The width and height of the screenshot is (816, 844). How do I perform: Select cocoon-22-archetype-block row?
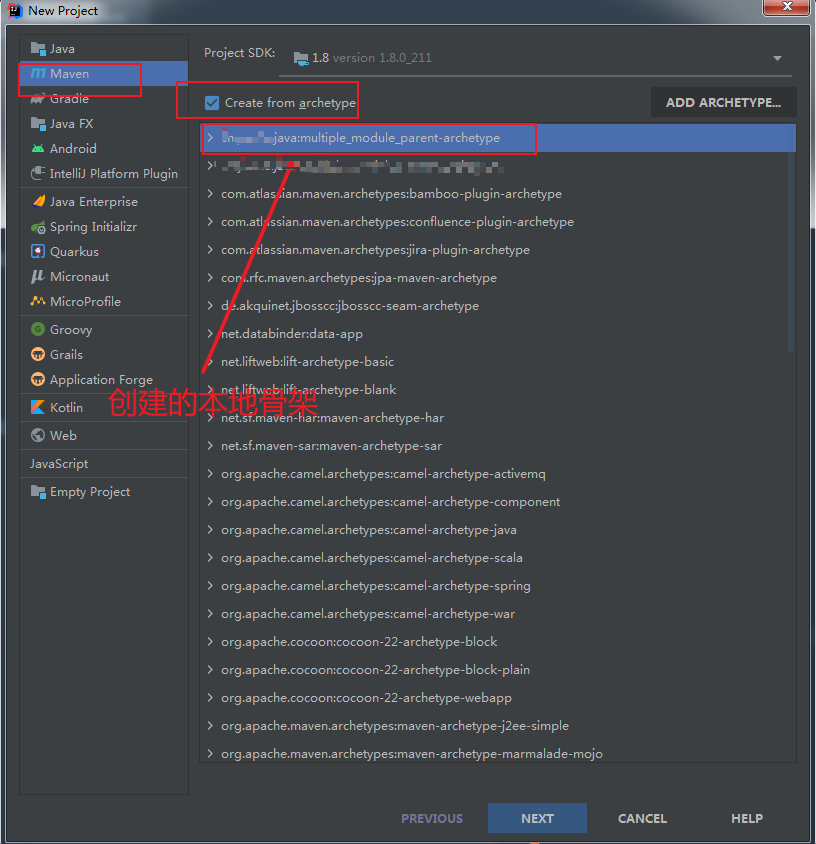point(498,642)
